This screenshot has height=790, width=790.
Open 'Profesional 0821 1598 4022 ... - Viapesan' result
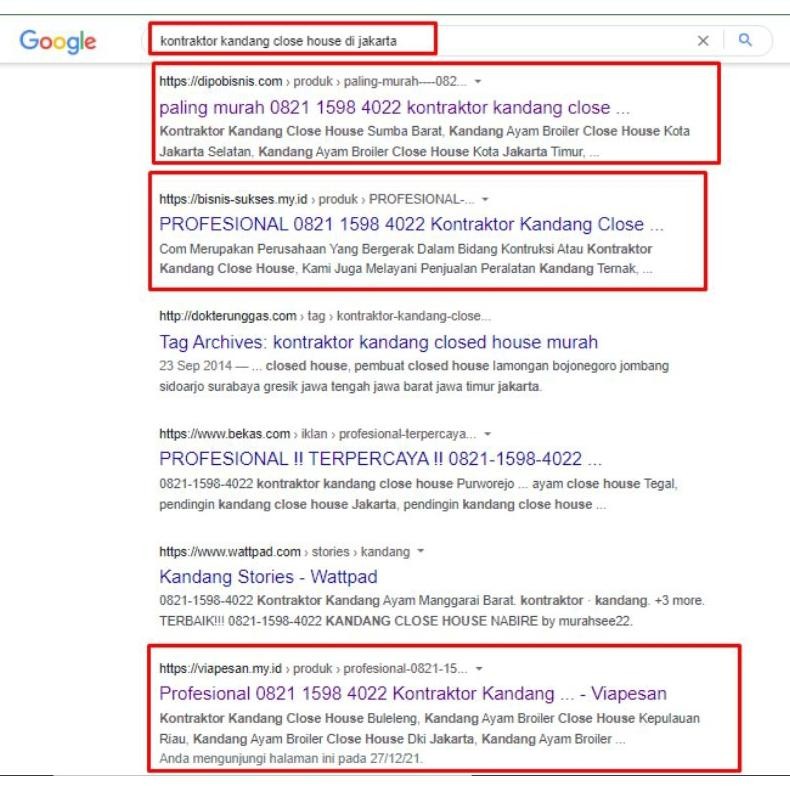coord(413,694)
